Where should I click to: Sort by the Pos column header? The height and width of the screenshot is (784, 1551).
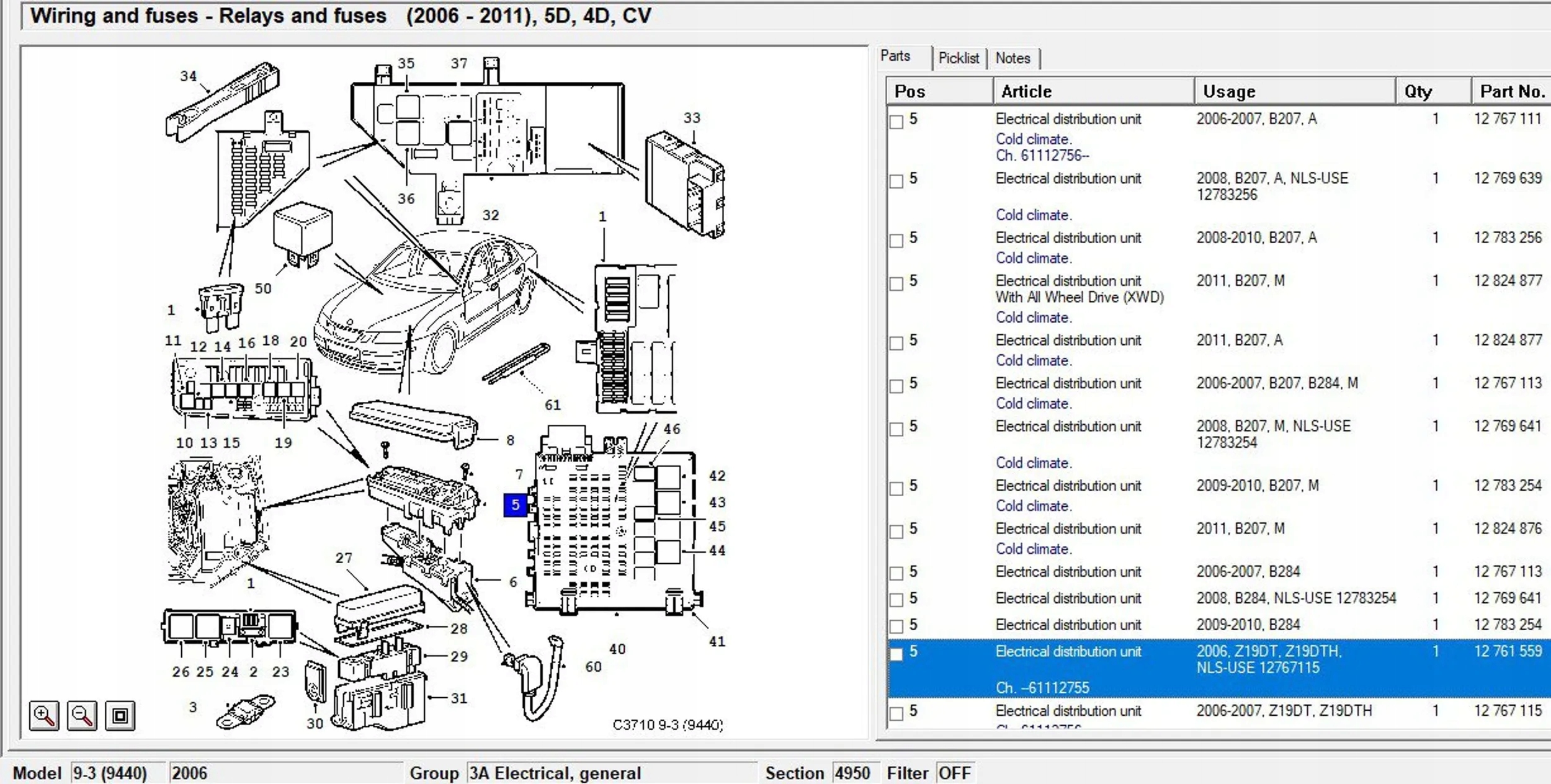pos(939,92)
